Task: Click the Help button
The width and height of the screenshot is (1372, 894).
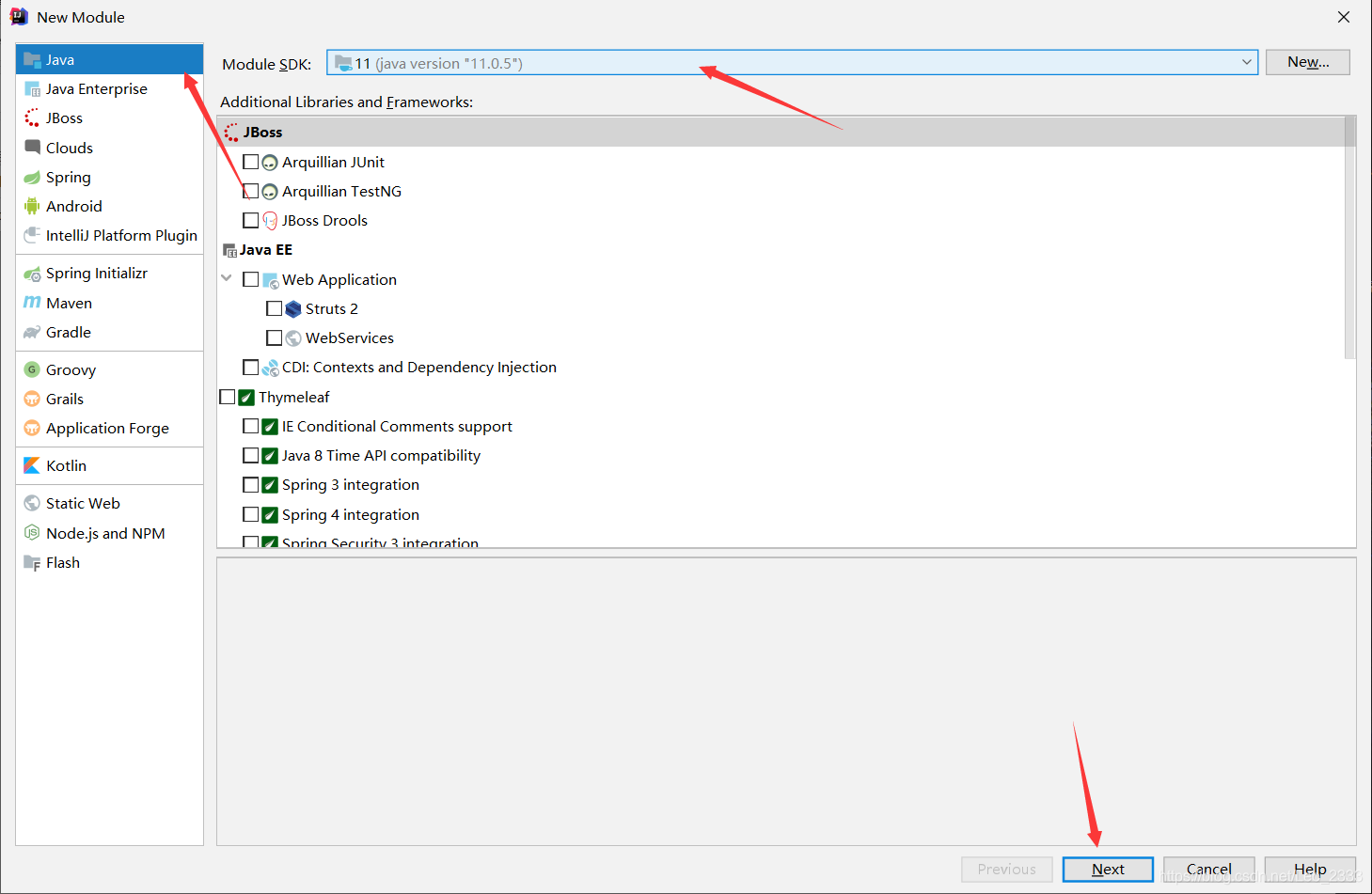Action: 1310,870
